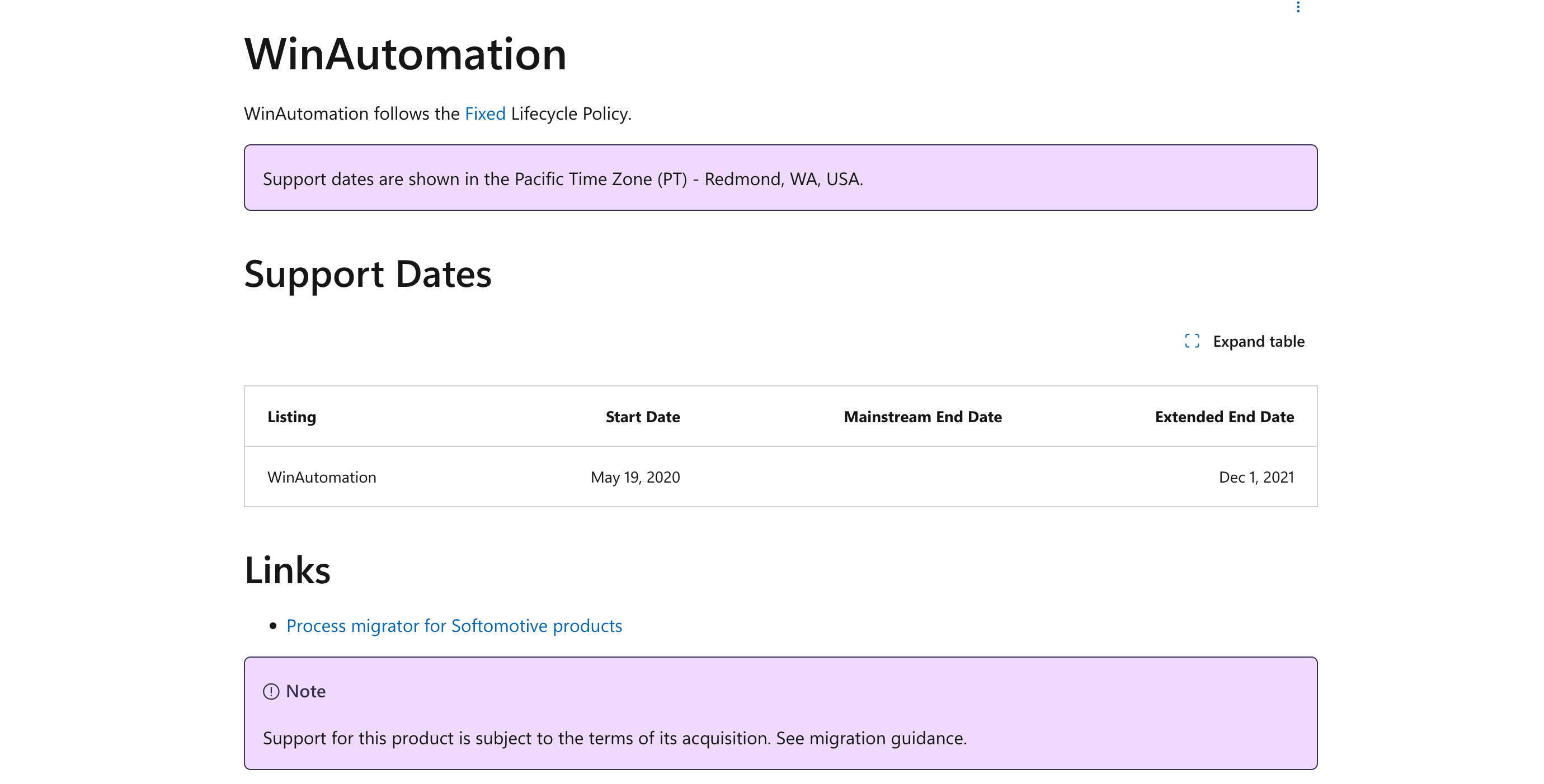Select the WinAutomation row in the table
Viewport: 1544px width, 784px height.
click(x=322, y=477)
